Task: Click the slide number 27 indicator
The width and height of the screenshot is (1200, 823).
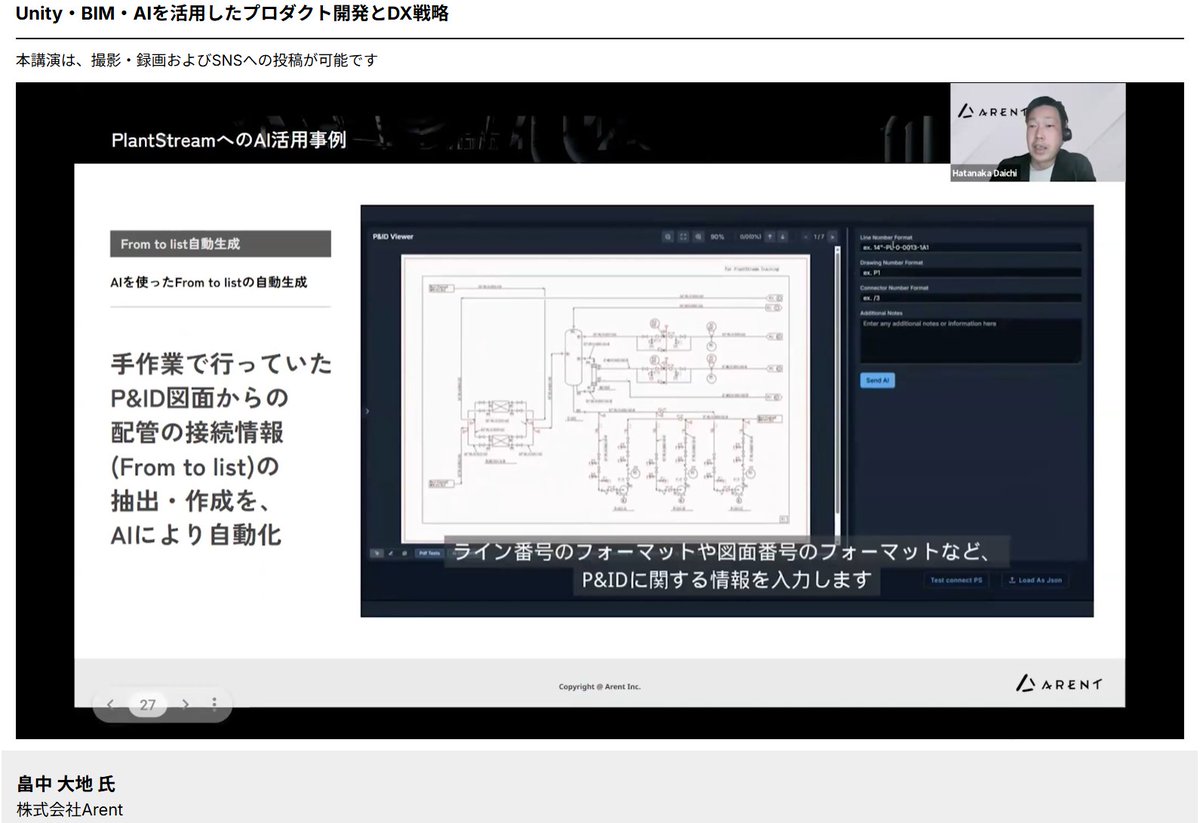Action: coord(147,705)
